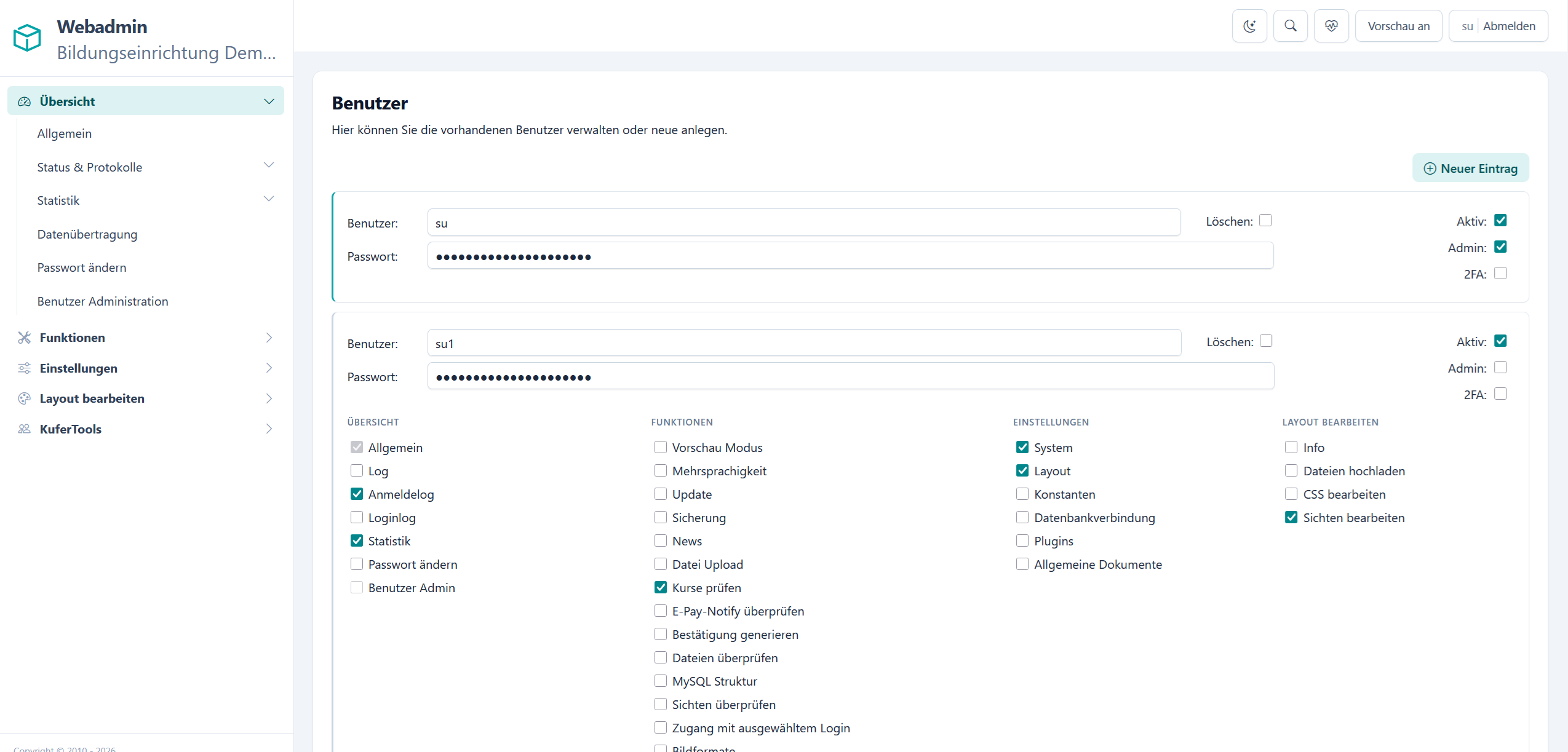This screenshot has height=752, width=1568.
Task: Click the KuferTools people icon
Action: (25, 429)
